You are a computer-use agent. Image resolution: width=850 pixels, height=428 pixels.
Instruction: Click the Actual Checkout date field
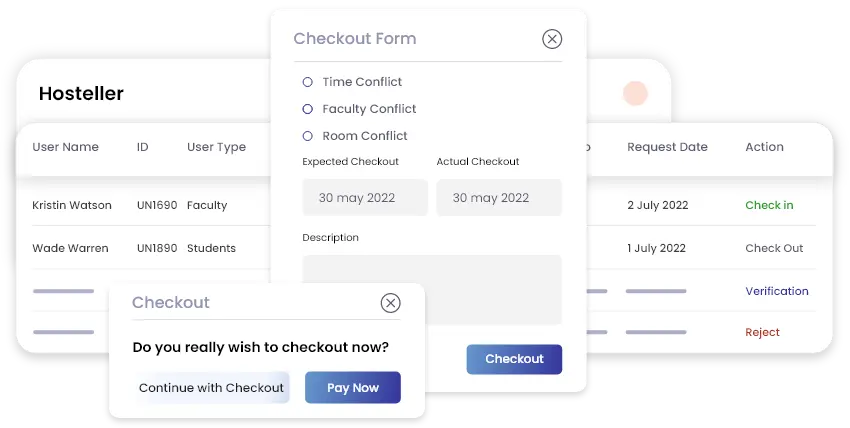pyautogui.click(x=499, y=198)
